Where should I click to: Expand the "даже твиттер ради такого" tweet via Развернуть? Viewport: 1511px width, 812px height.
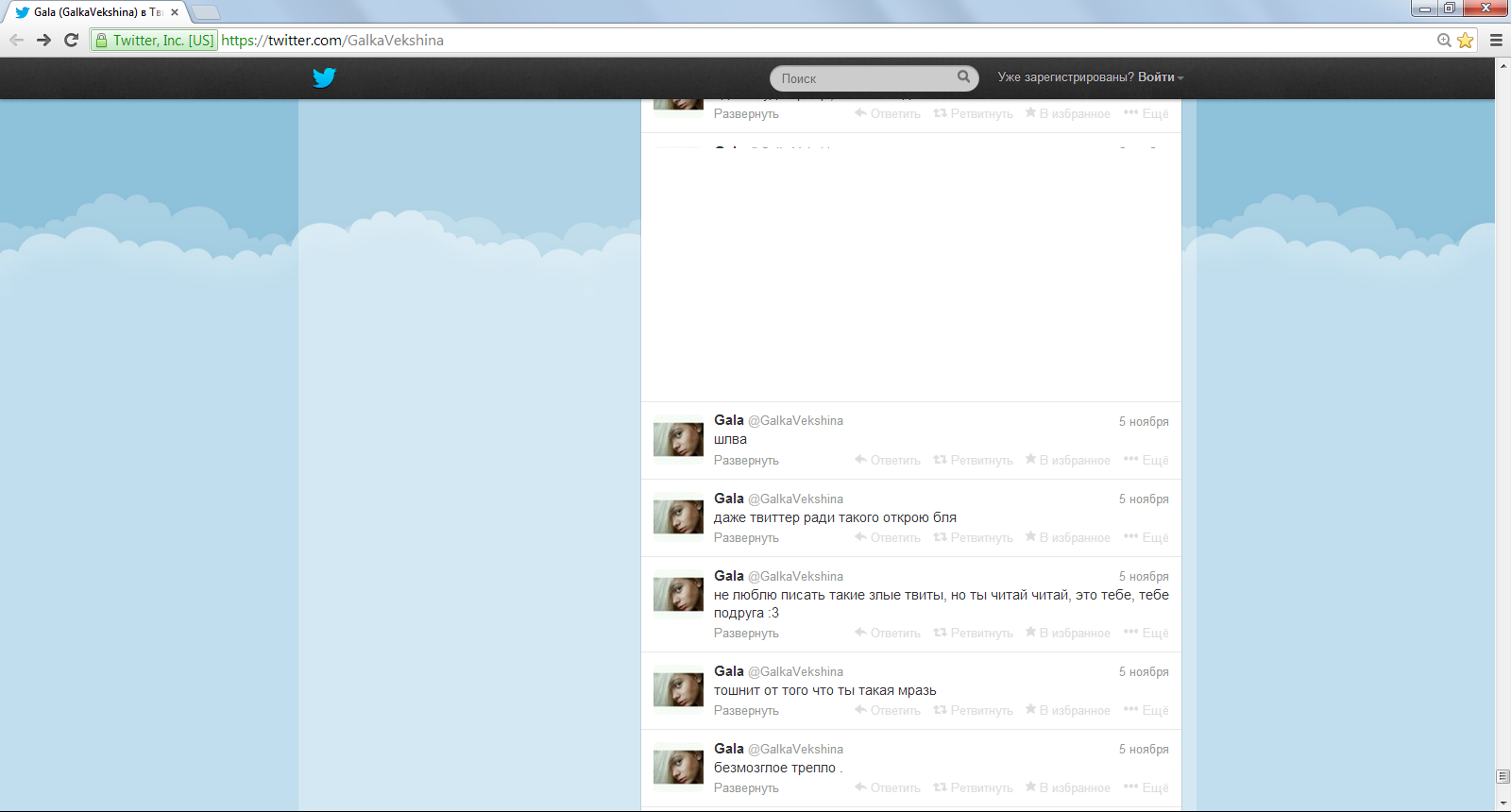tap(746, 538)
